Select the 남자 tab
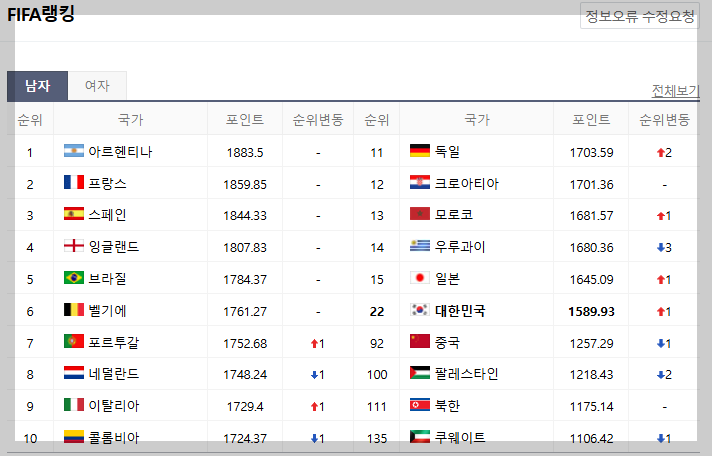The height and width of the screenshot is (456, 712). point(37,86)
